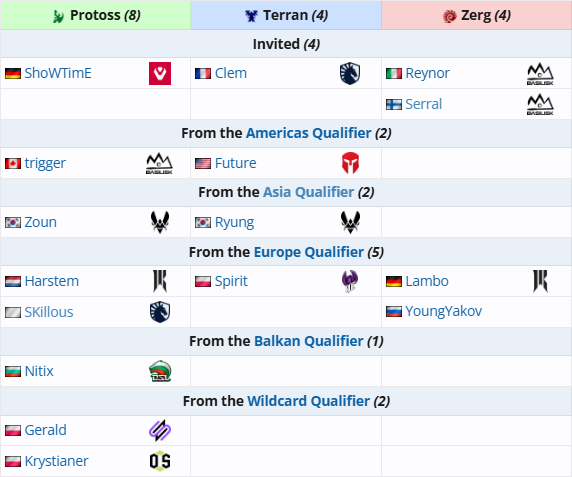The height and width of the screenshot is (477, 572).
Task: Click red helmet team icon beside Future
Action: (x=350, y=163)
